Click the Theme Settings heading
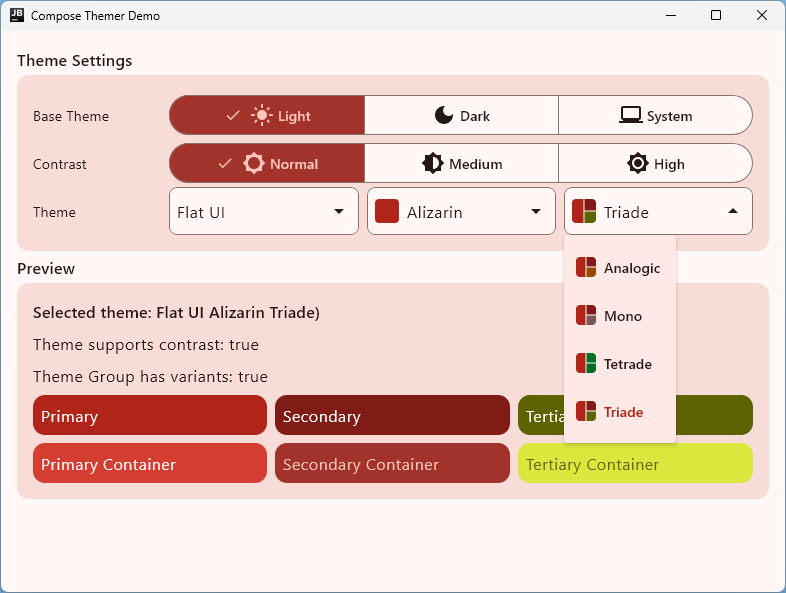Image resolution: width=786 pixels, height=593 pixels. pyautogui.click(x=75, y=61)
